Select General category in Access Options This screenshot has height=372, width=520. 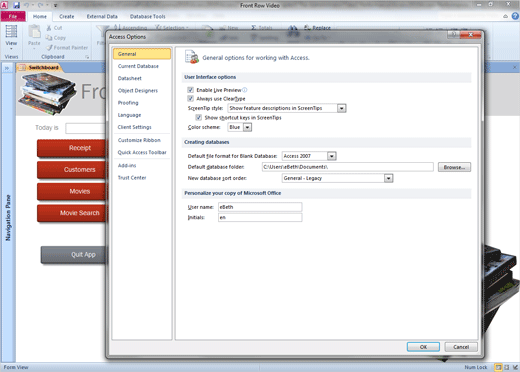click(x=142, y=54)
